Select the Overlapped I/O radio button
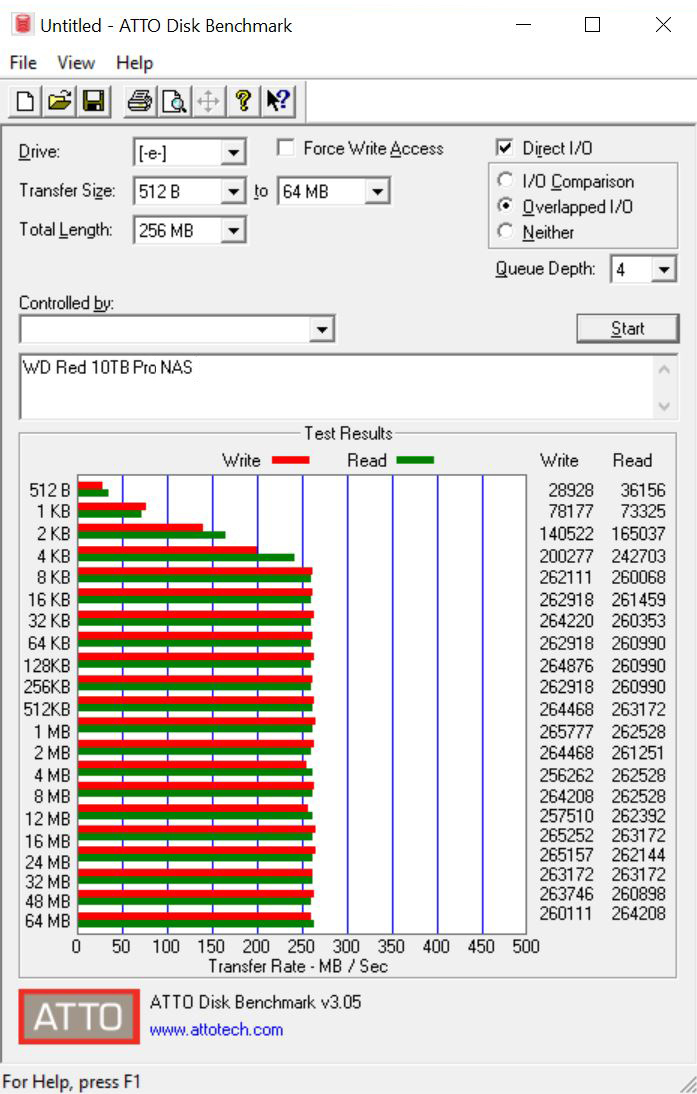 505,206
